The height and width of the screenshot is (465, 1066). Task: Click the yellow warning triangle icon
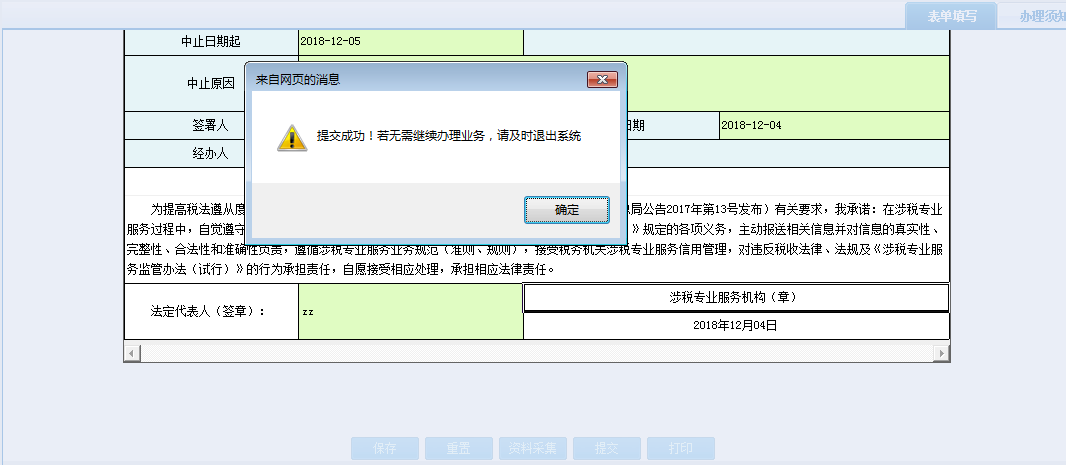[x=291, y=137]
